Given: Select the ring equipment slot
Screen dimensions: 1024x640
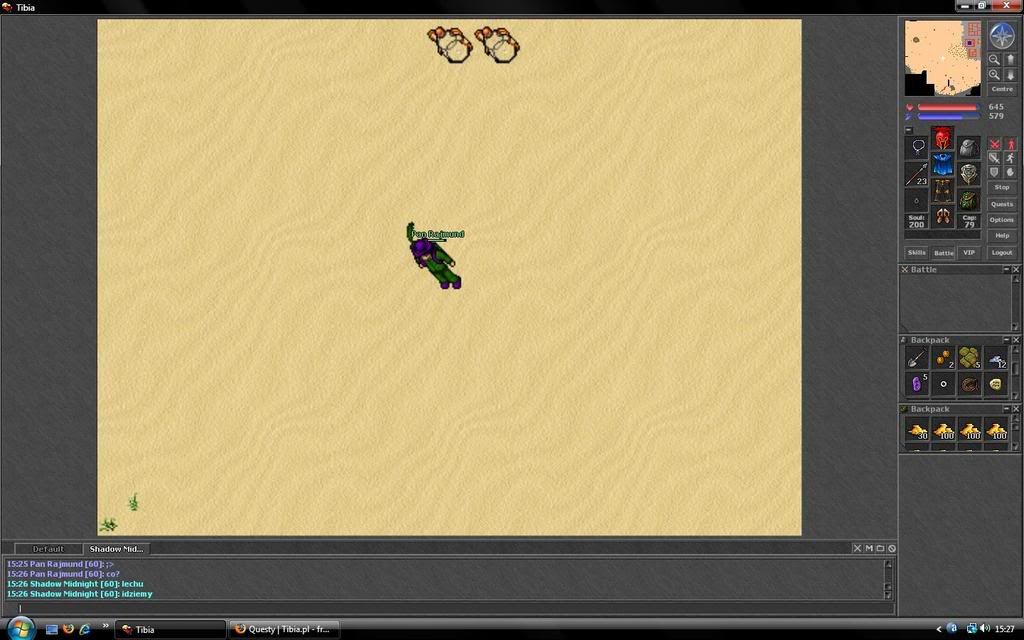Looking at the screenshot, I should click(917, 200).
